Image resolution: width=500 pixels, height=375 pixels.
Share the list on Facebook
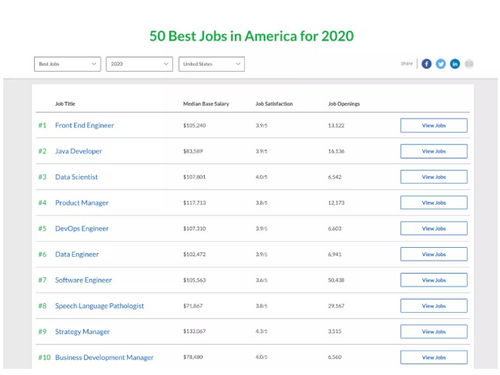click(426, 64)
